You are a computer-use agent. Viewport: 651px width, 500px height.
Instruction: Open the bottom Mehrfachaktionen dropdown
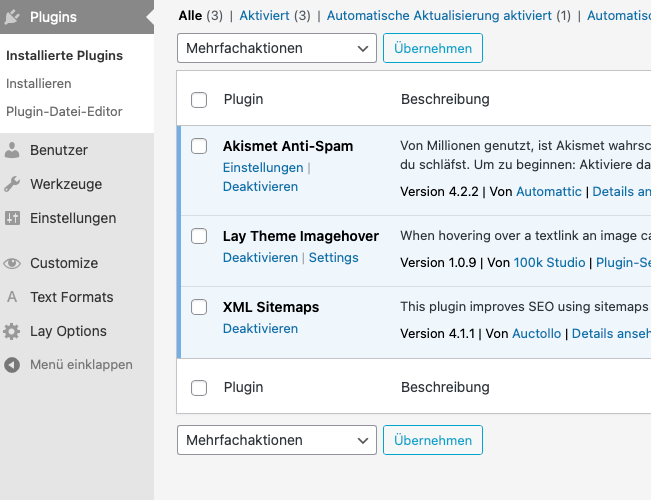[x=277, y=440]
